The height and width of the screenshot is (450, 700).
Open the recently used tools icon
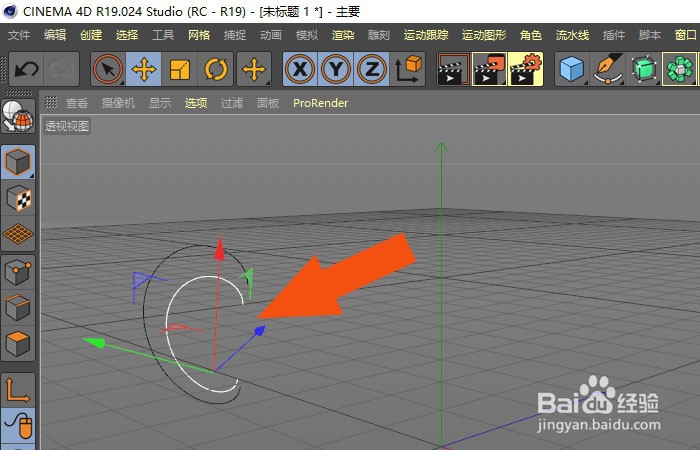254,69
